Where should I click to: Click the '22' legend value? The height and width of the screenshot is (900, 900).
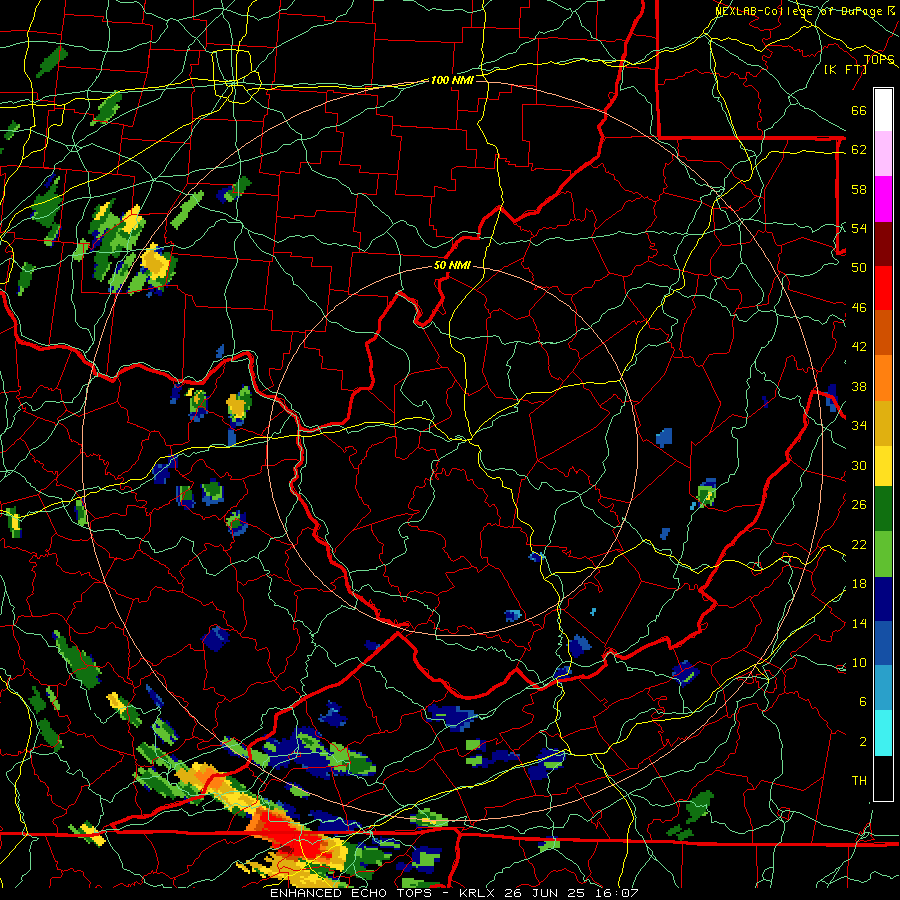859,544
